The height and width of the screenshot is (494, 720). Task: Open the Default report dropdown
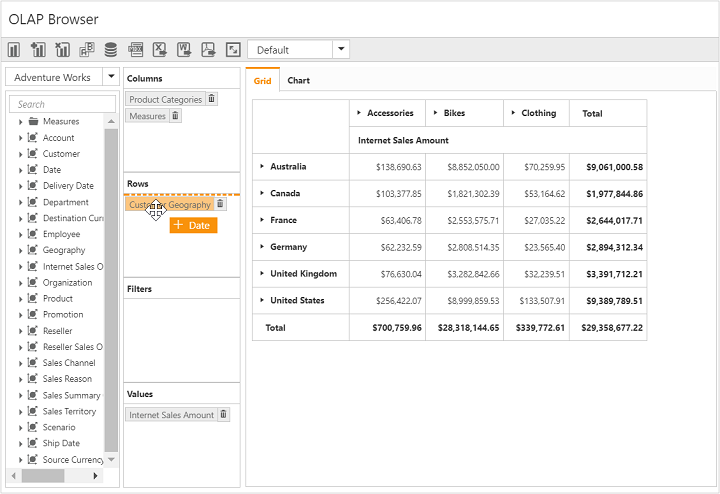[x=341, y=50]
